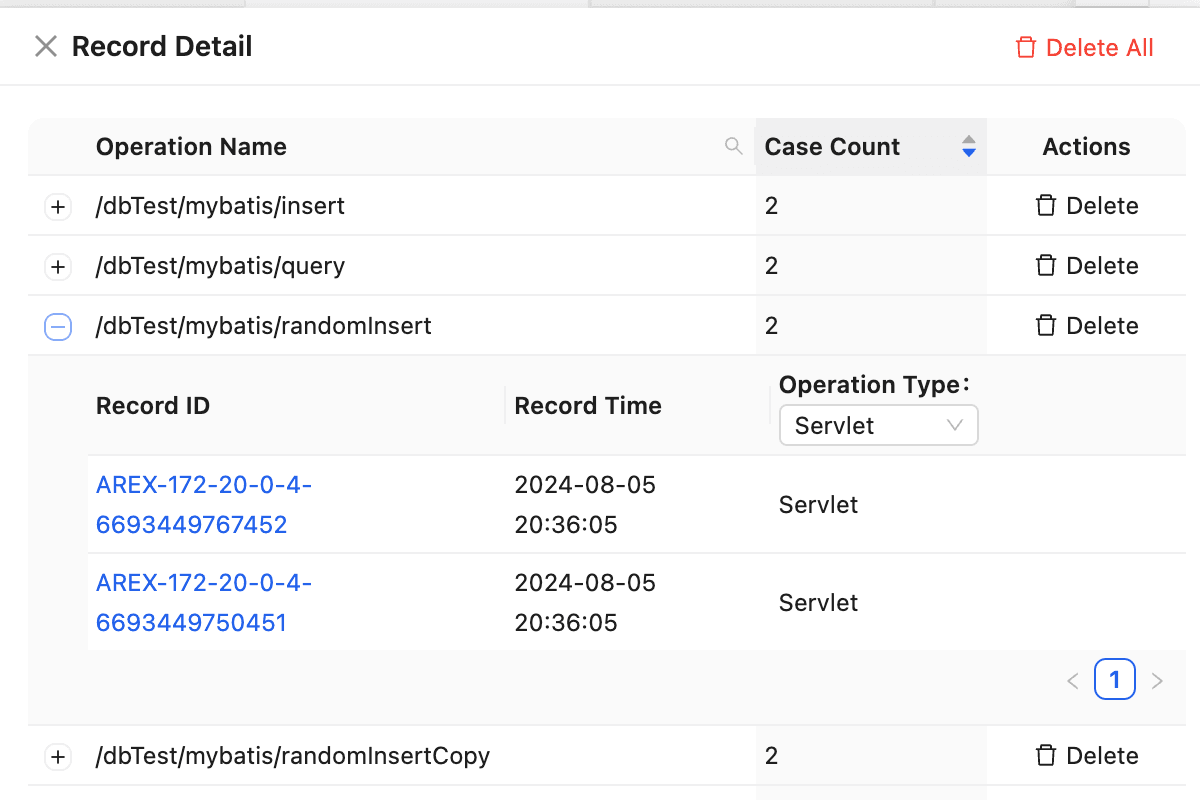Delete the /dbTest/mybatis/randomInsert operation
The height and width of the screenshot is (800, 1200).
coord(1086,326)
